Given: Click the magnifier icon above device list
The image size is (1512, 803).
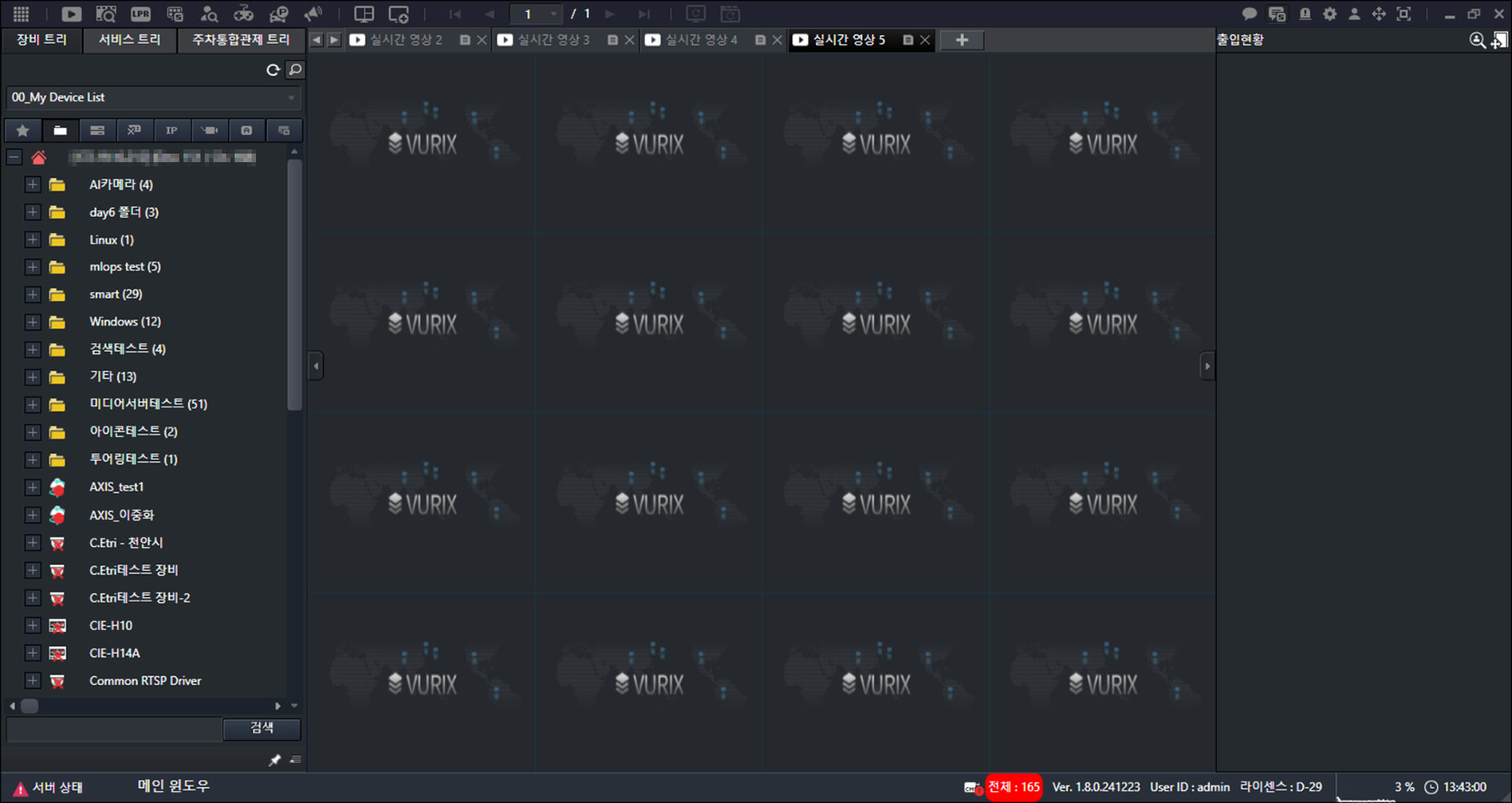Looking at the screenshot, I should [x=295, y=70].
